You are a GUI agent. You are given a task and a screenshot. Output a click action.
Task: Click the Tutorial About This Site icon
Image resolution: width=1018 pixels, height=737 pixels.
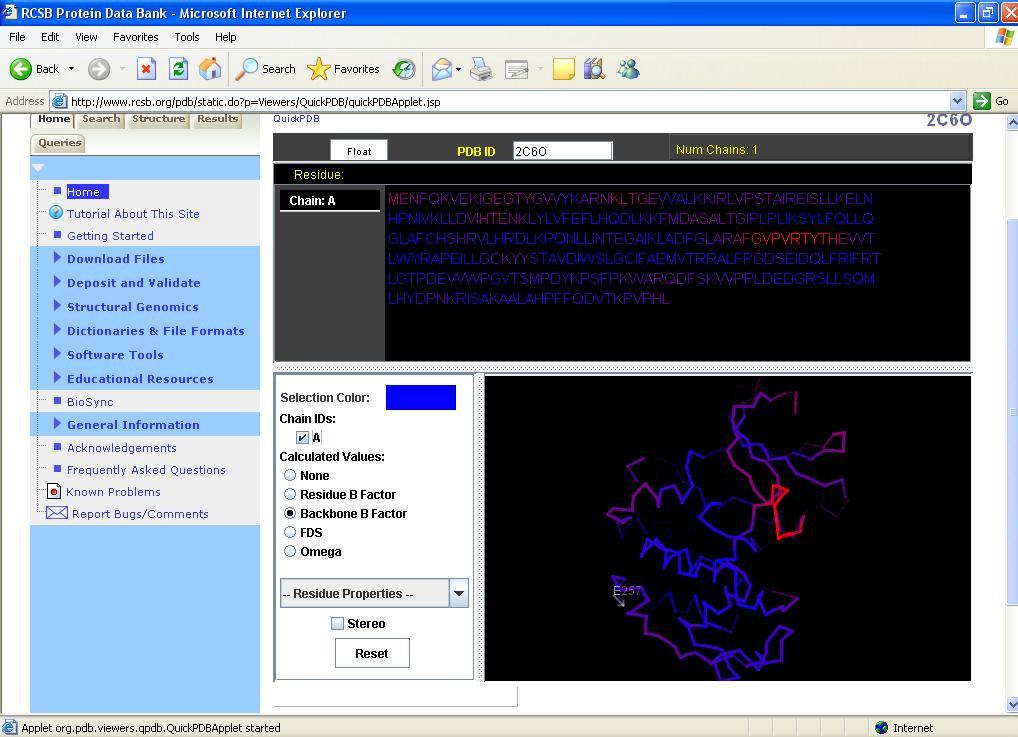[x=56, y=213]
